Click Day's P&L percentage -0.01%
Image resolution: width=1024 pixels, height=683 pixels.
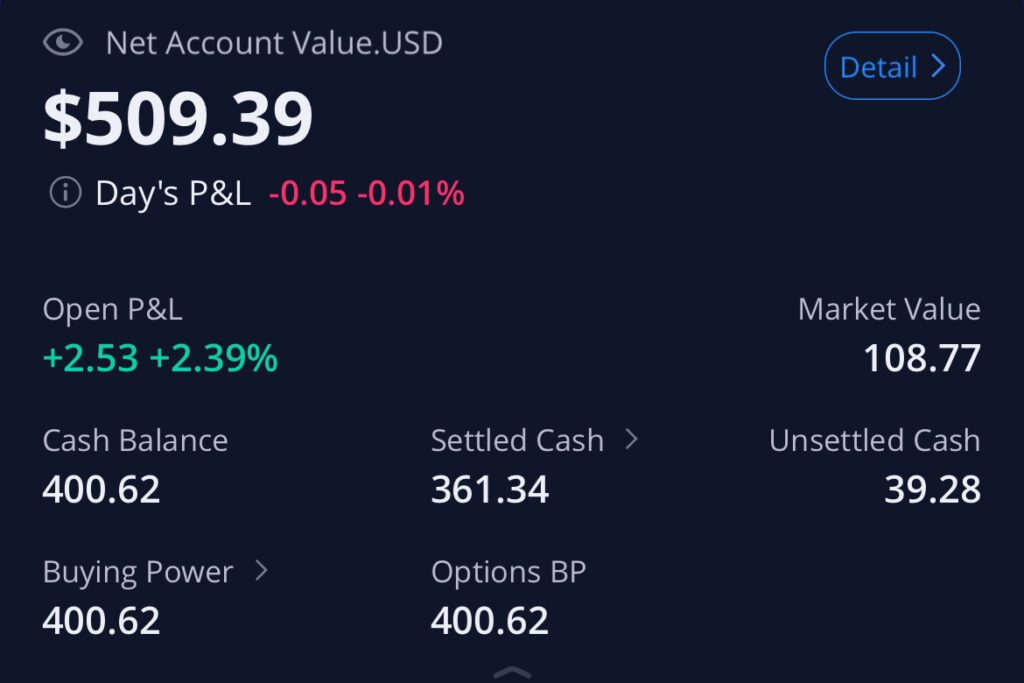(411, 193)
